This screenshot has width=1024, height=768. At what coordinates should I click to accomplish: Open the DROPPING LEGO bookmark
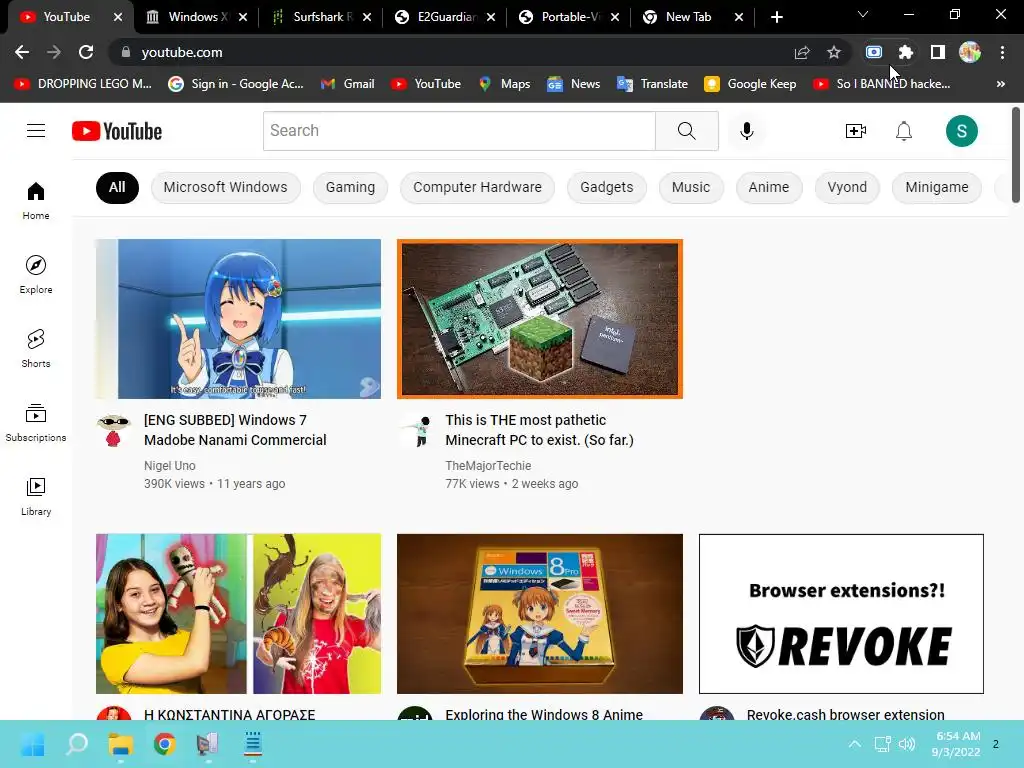coord(83,84)
